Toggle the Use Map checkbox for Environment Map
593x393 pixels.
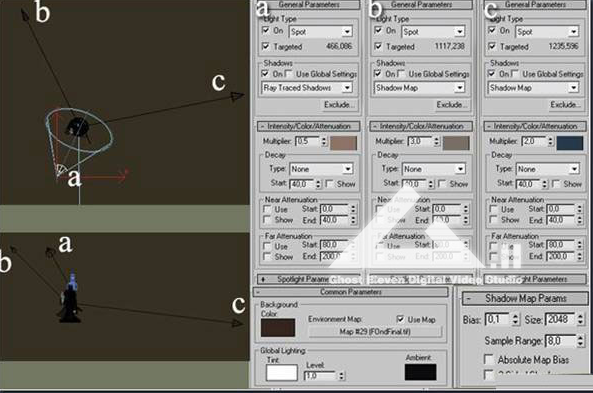pos(400,319)
